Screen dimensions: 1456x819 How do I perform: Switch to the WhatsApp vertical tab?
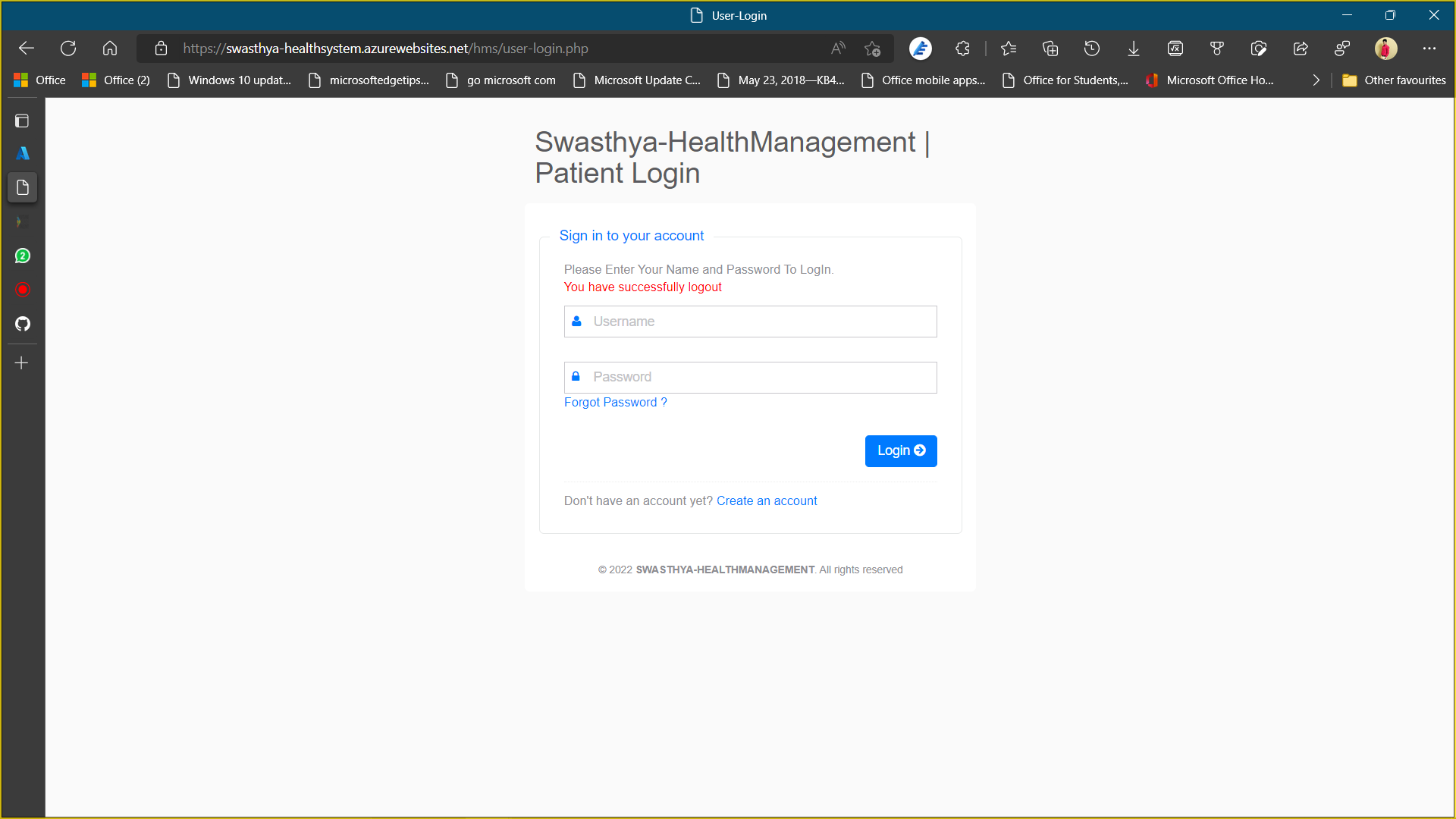pyautogui.click(x=23, y=256)
